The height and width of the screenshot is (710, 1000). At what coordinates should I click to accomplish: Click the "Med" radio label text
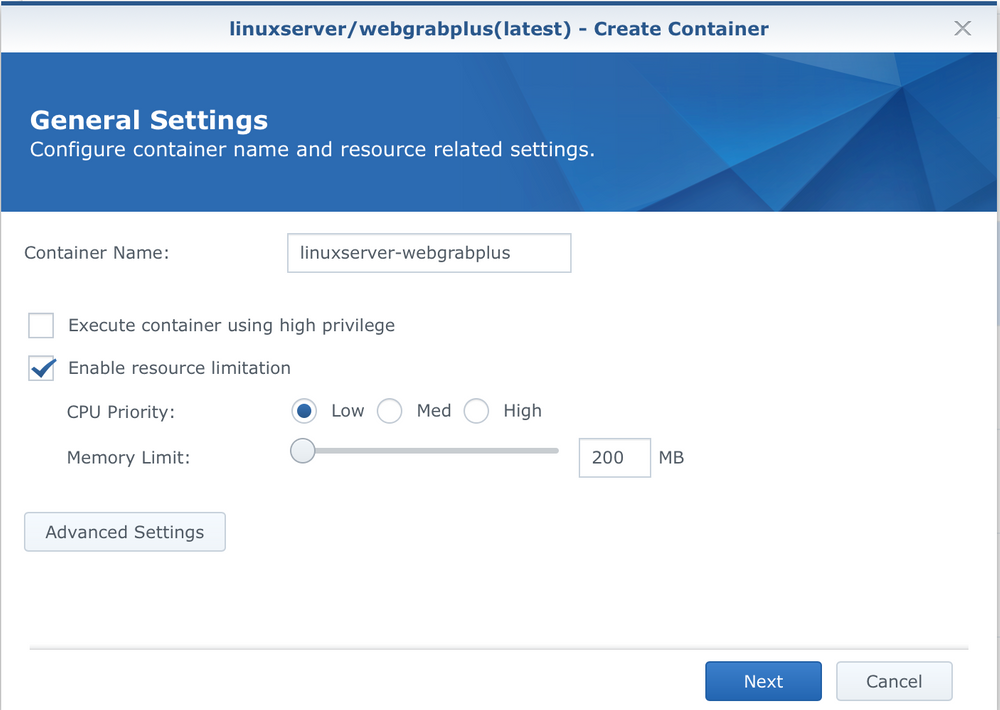pyautogui.click(x=433, y=410)
